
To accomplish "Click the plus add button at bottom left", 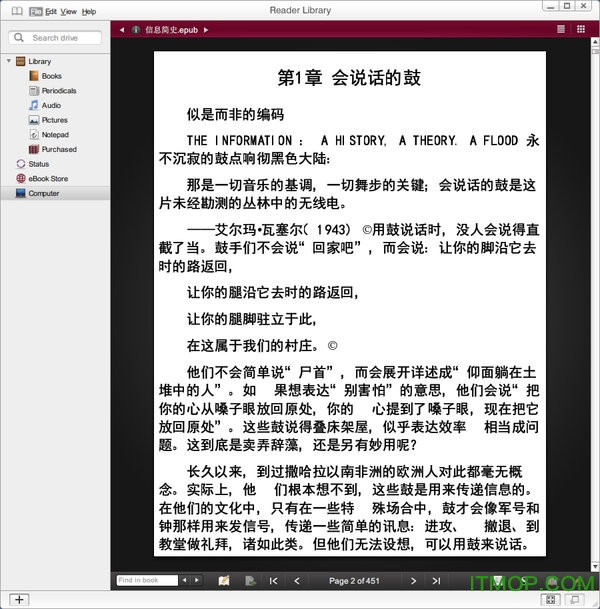I will coord(19,600).
